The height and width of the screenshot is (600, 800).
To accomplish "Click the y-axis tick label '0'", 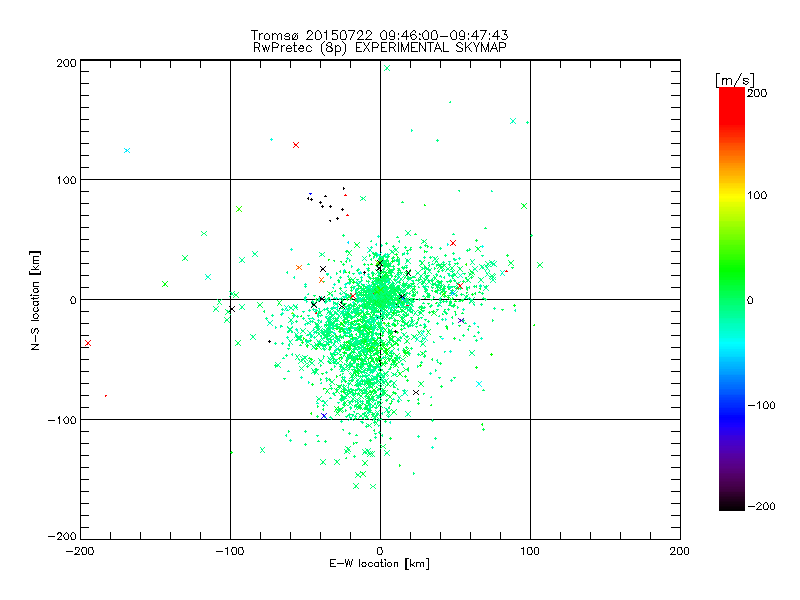I will 73,301.
